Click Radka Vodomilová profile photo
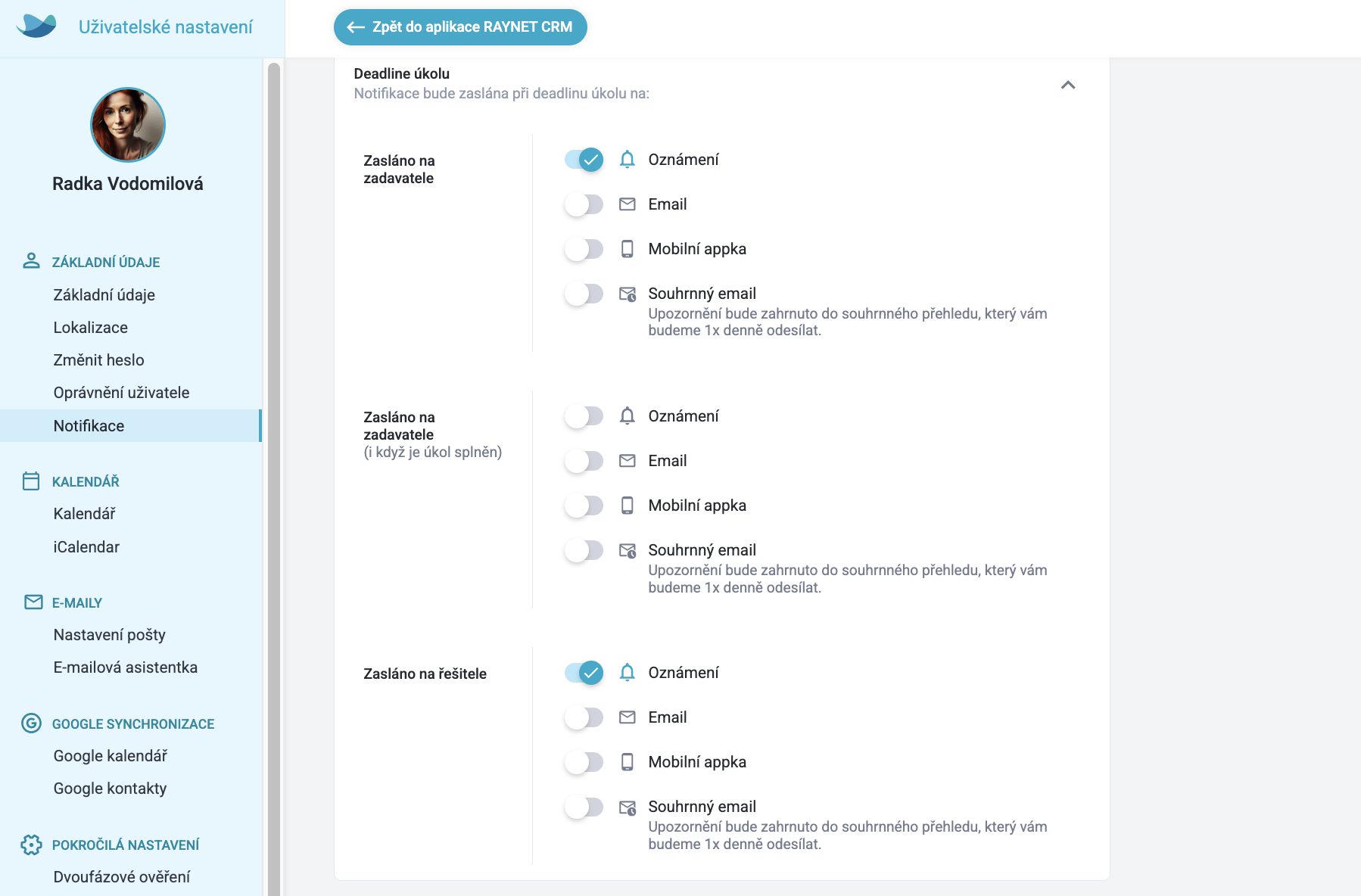 point(128,125)
